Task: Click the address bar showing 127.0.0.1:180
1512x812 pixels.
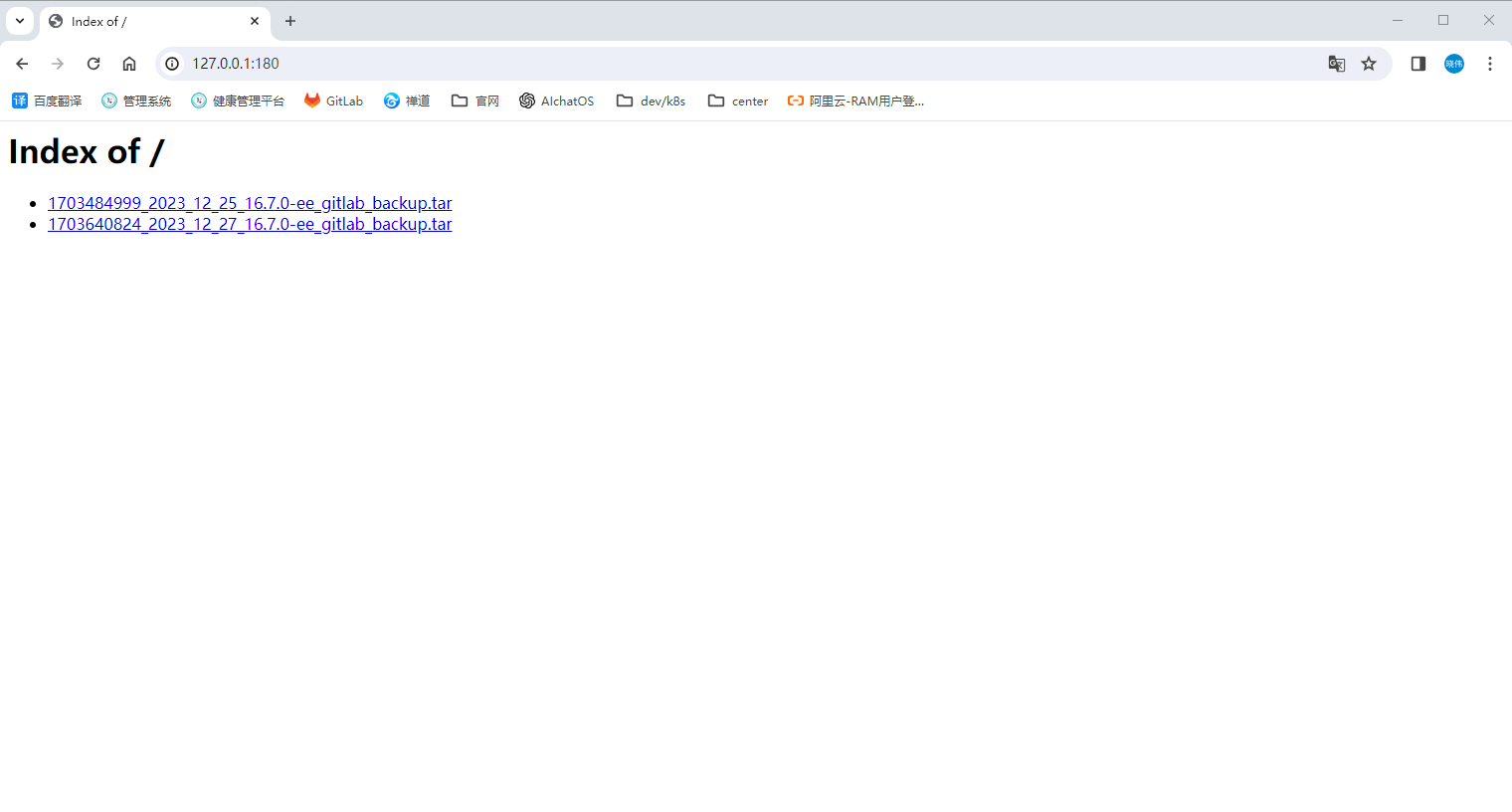Action: (x=696, y=64)
